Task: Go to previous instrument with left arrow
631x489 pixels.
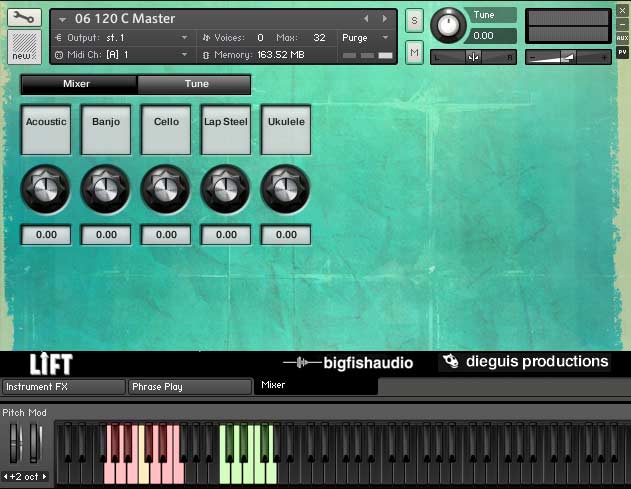Action: pyautogui.click(x=366, y=19)
